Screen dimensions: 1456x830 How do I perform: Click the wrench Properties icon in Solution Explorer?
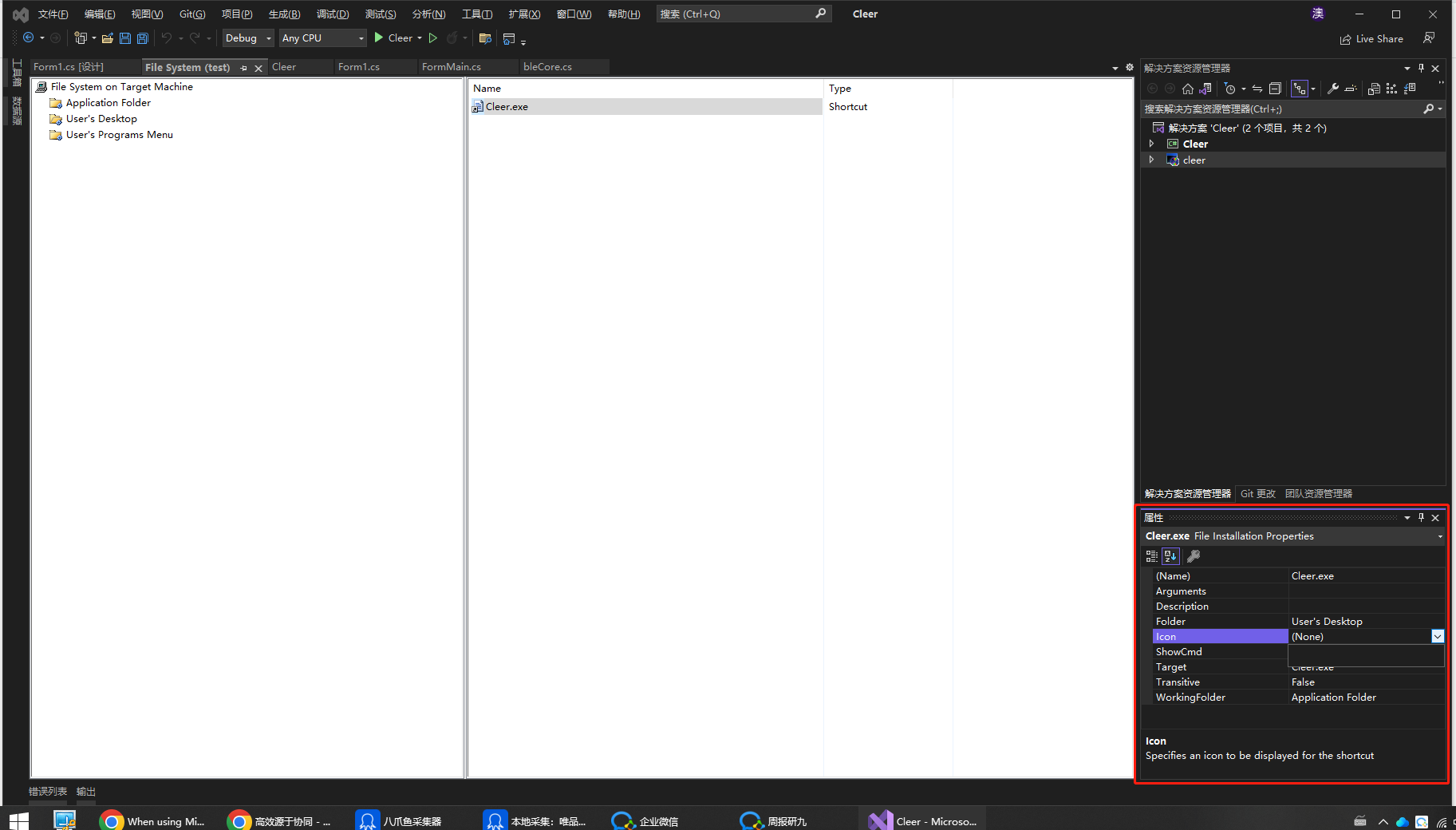pyautogui.click(x=1332, y=89)
